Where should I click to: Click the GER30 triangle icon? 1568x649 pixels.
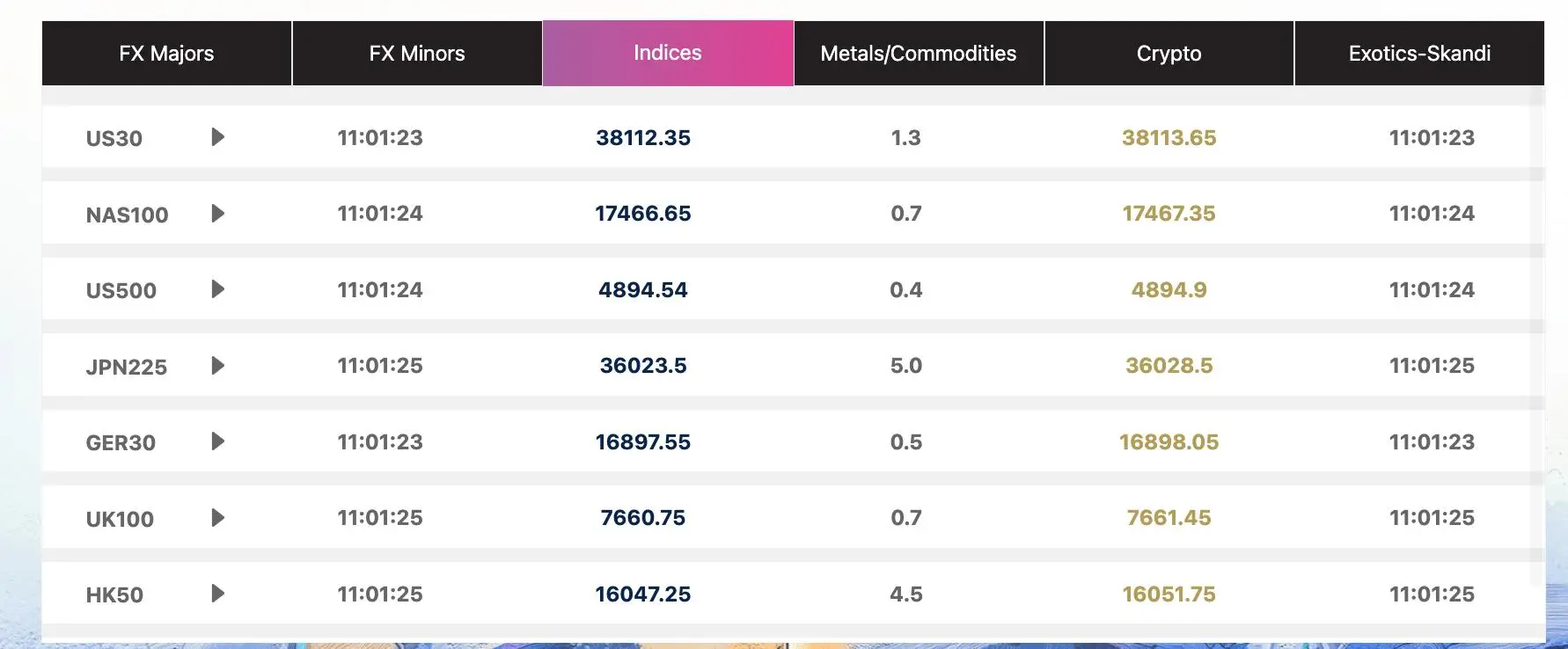point(218,441)
